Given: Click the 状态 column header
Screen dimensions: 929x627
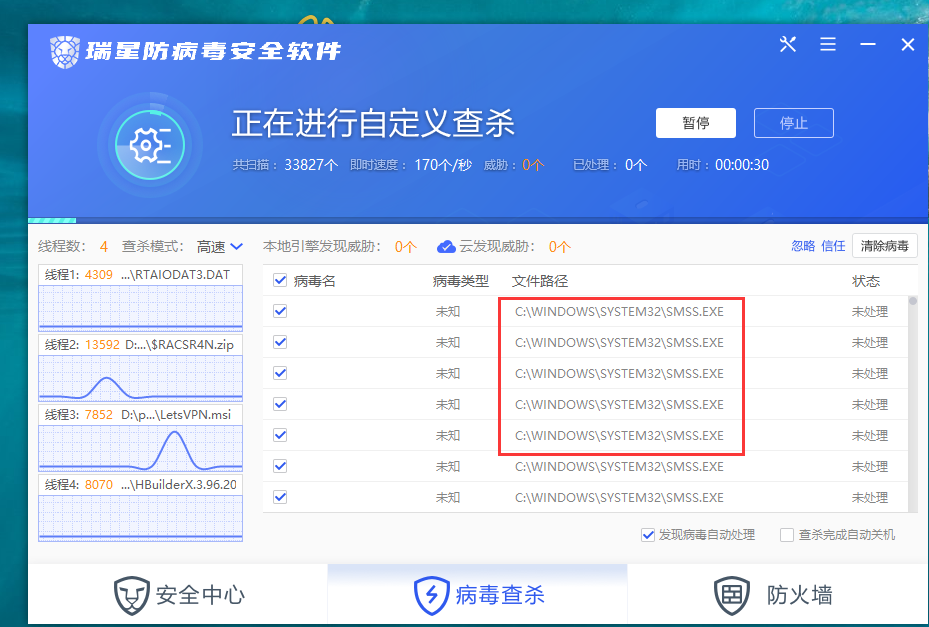Looking at the screenshot, I should click(866, 281).
